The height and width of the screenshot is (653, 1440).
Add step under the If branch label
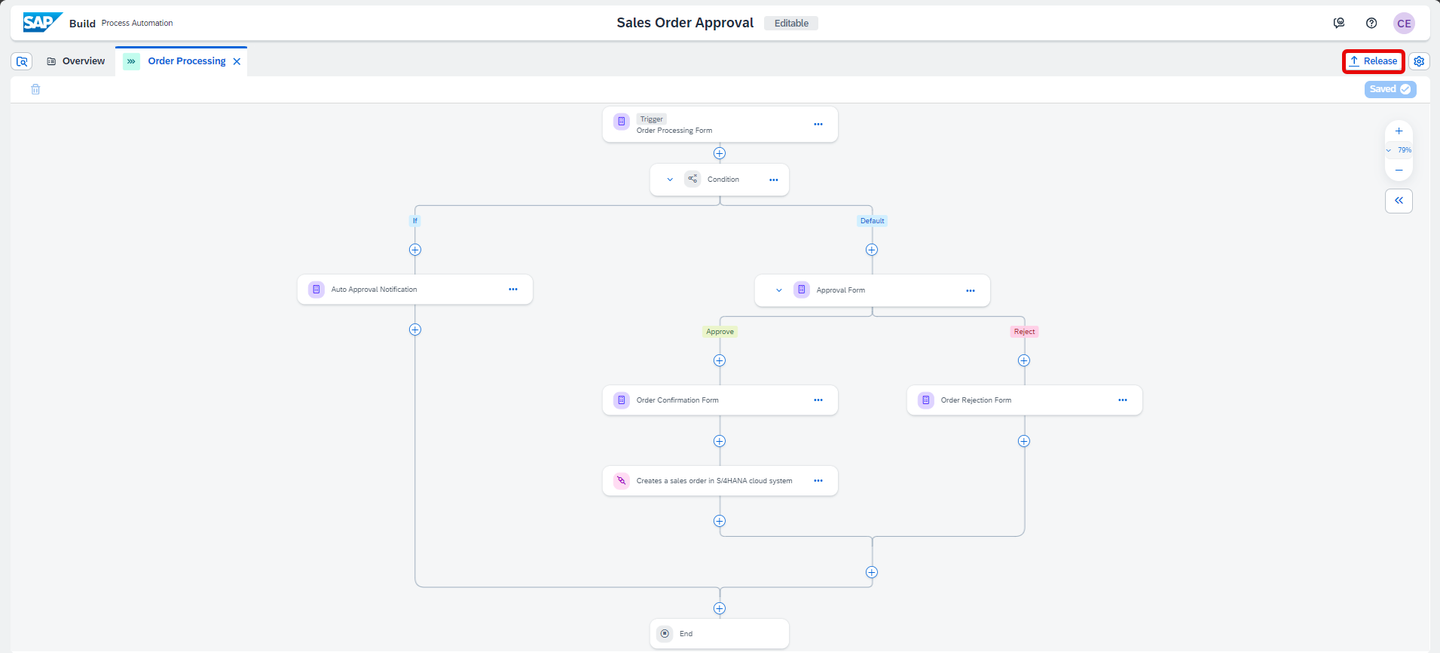pyautogui.click(x=415, y=250)
